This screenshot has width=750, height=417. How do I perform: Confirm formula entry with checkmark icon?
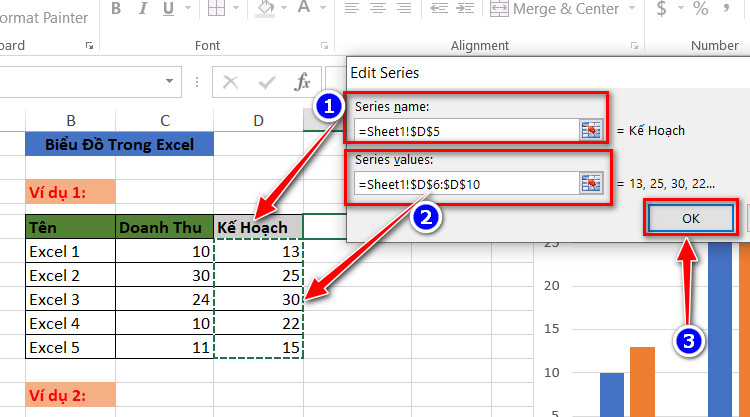pyautogui.click(x=266, y=82)
